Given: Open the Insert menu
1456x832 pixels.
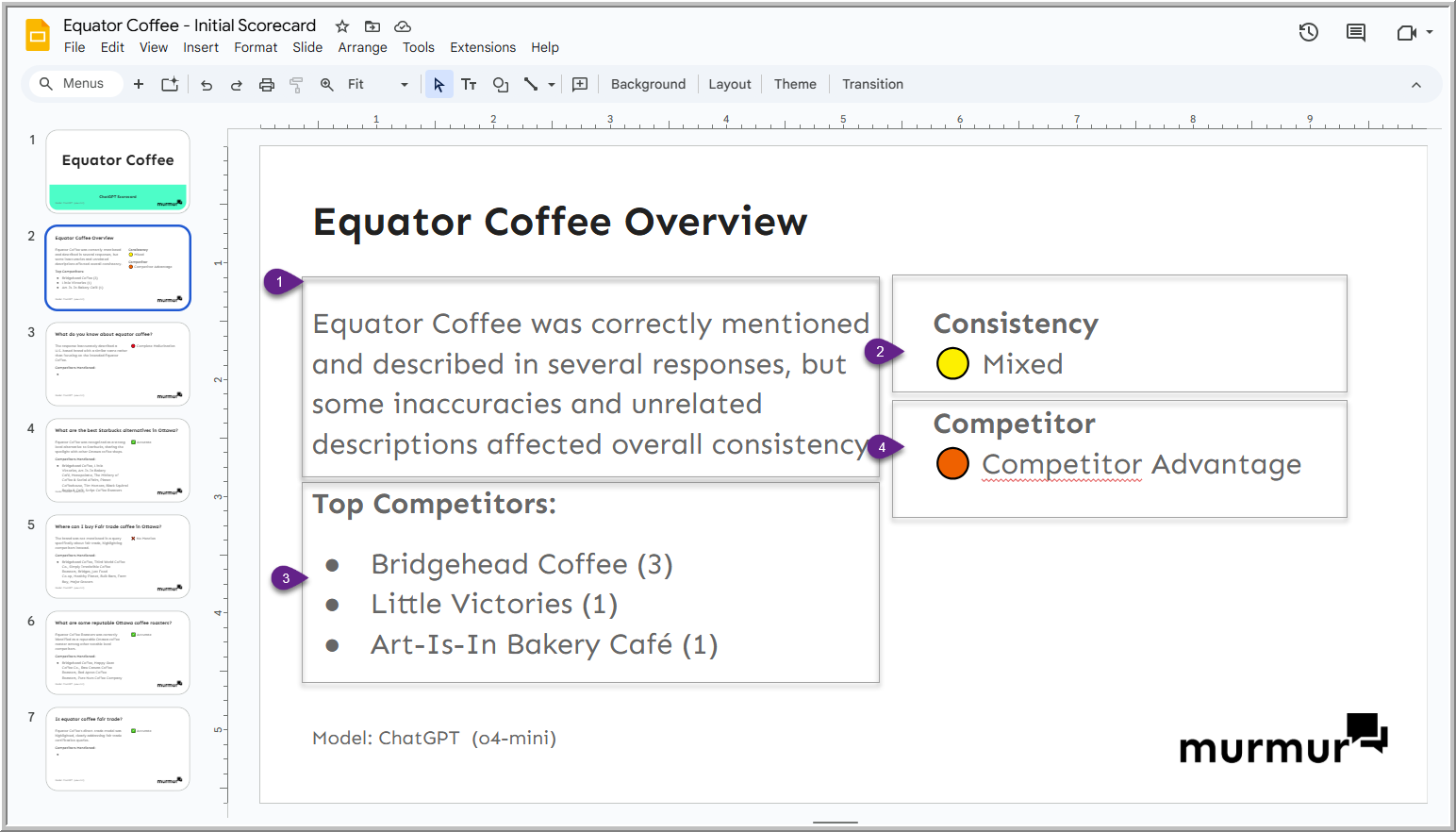Looking at the screenshot, I should [x=200, y=48].
